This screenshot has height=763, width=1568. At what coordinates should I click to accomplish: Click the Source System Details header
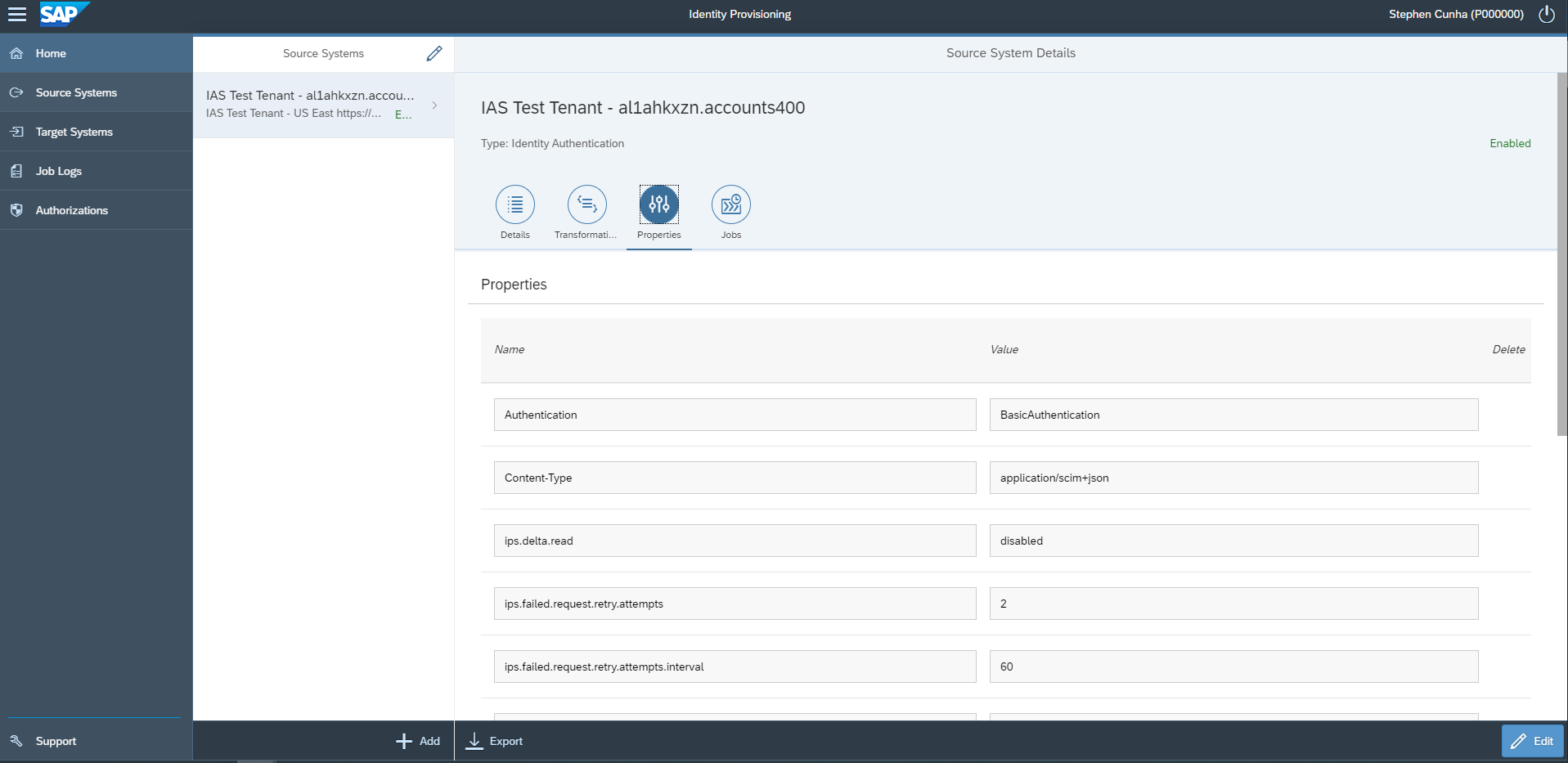click(1011, 53)
